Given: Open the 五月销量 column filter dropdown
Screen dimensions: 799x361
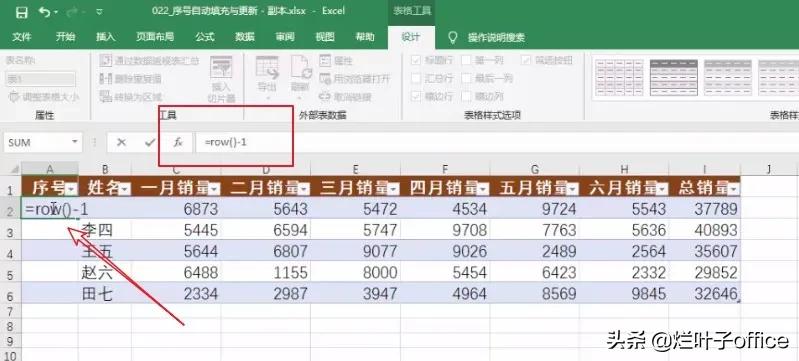Looking at the screenshot, I should [x=573, y=190].
